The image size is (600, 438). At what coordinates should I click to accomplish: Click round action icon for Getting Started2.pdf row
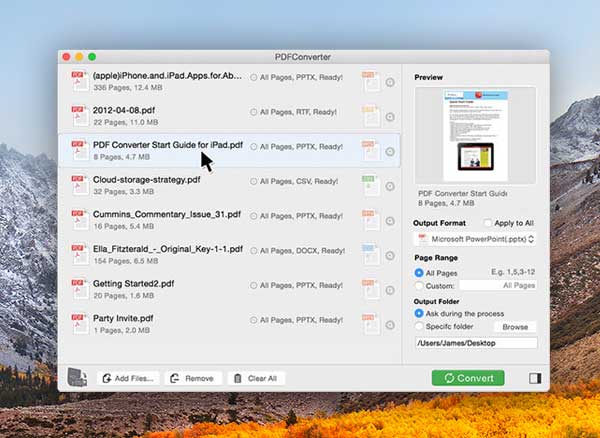click(390, 290)
